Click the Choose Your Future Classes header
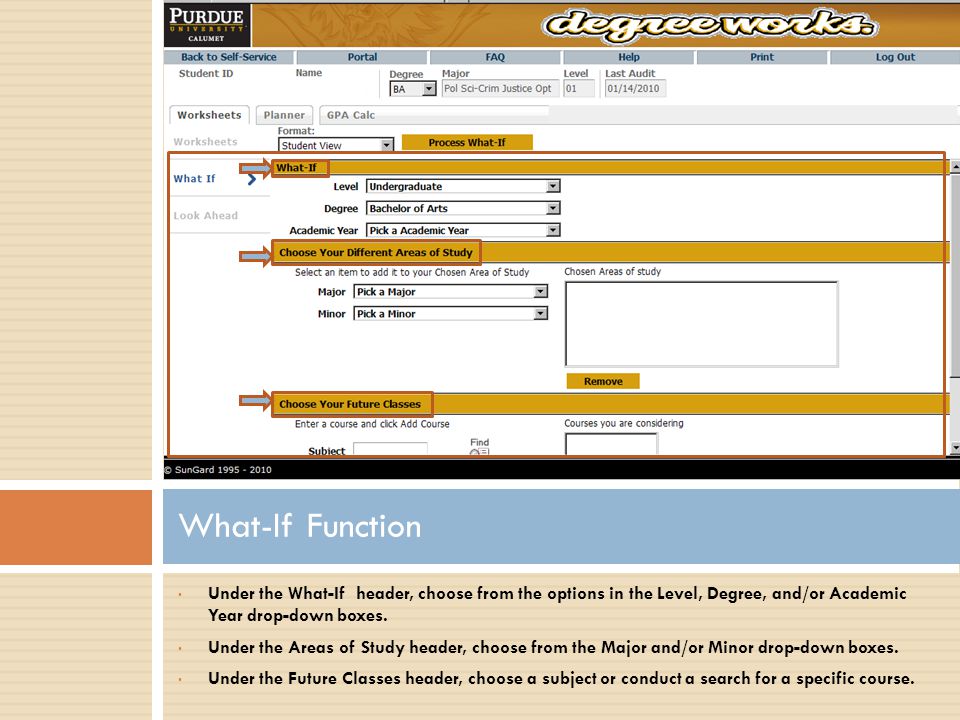Viewport: 960px width, 720px height. click(x=350, y=404)
